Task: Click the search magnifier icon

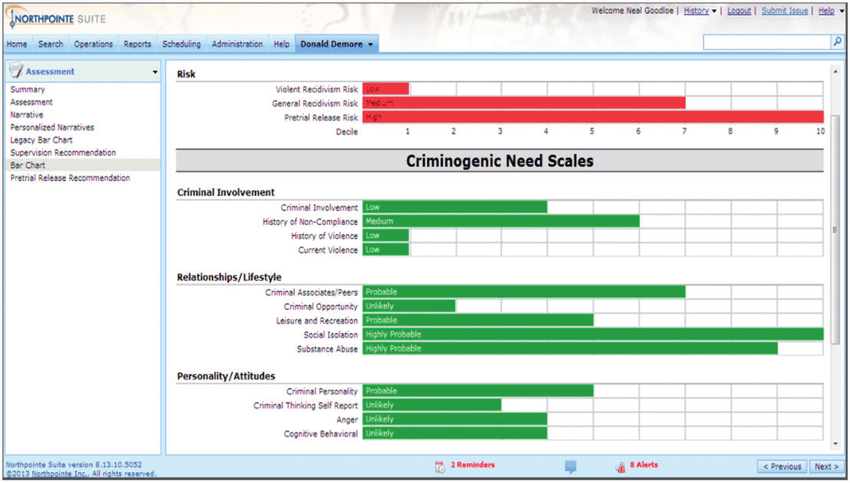Action: pyautogui.click(x=836, y=42)
